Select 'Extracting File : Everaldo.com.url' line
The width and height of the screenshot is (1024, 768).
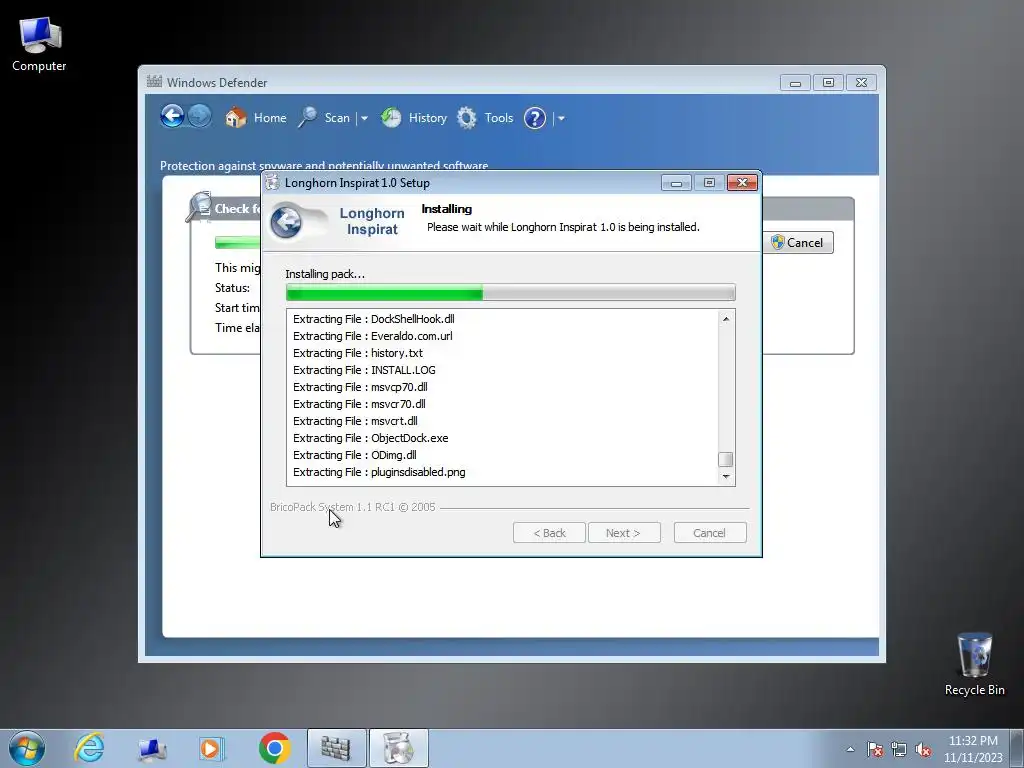click(372, 336)
